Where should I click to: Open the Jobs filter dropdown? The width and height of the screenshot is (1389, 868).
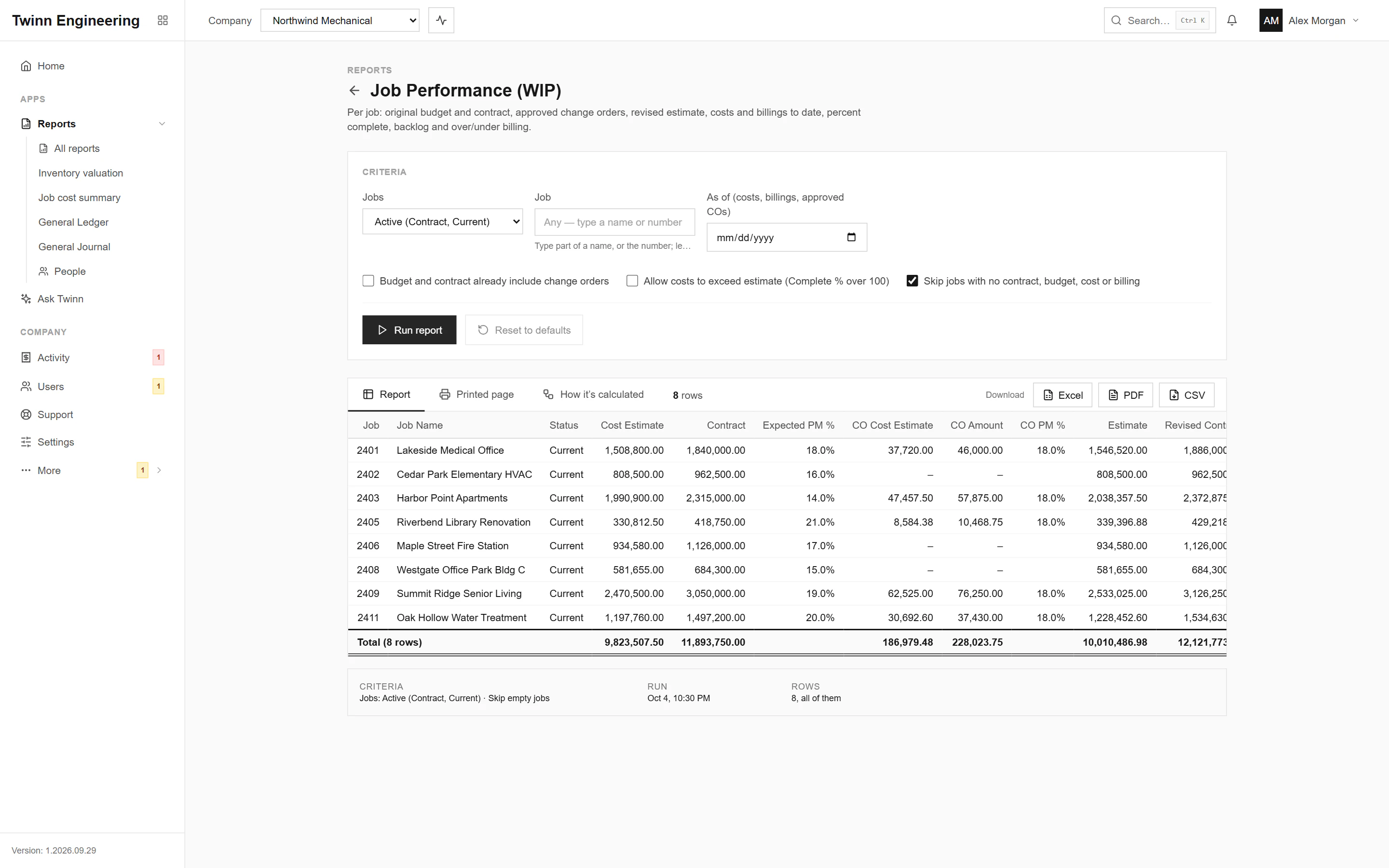pos(443,222)
